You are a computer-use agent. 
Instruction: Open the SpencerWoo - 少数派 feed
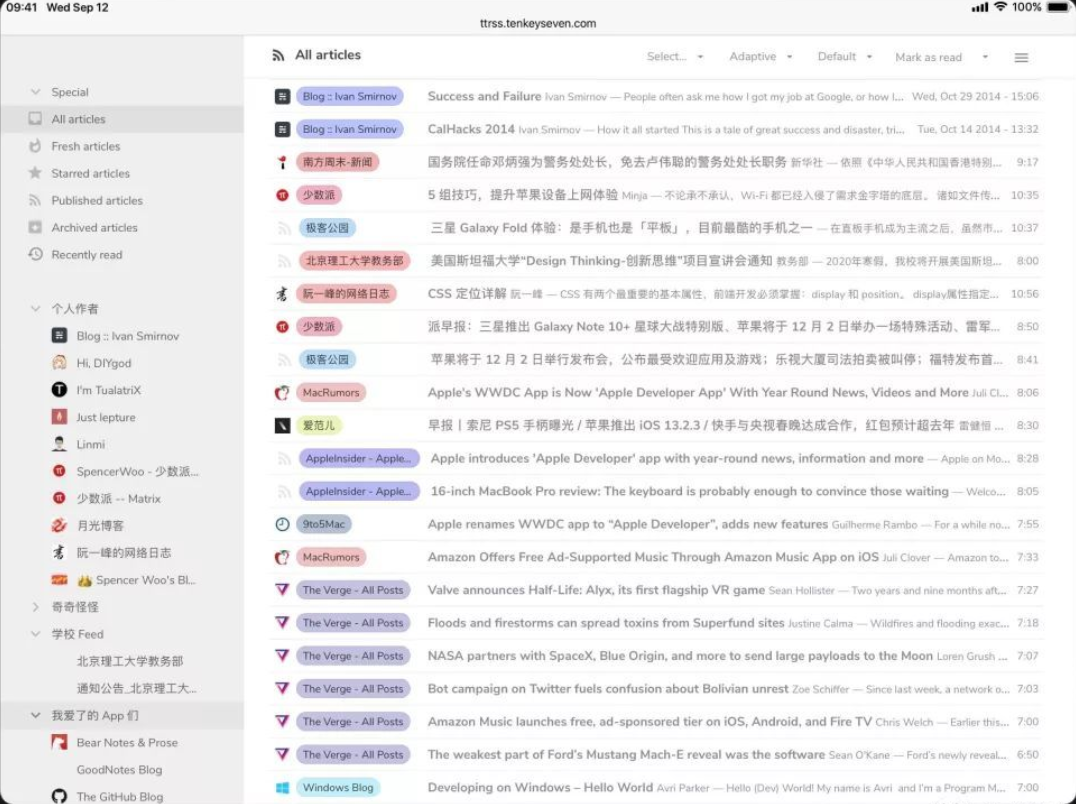(x=137, y=471)
